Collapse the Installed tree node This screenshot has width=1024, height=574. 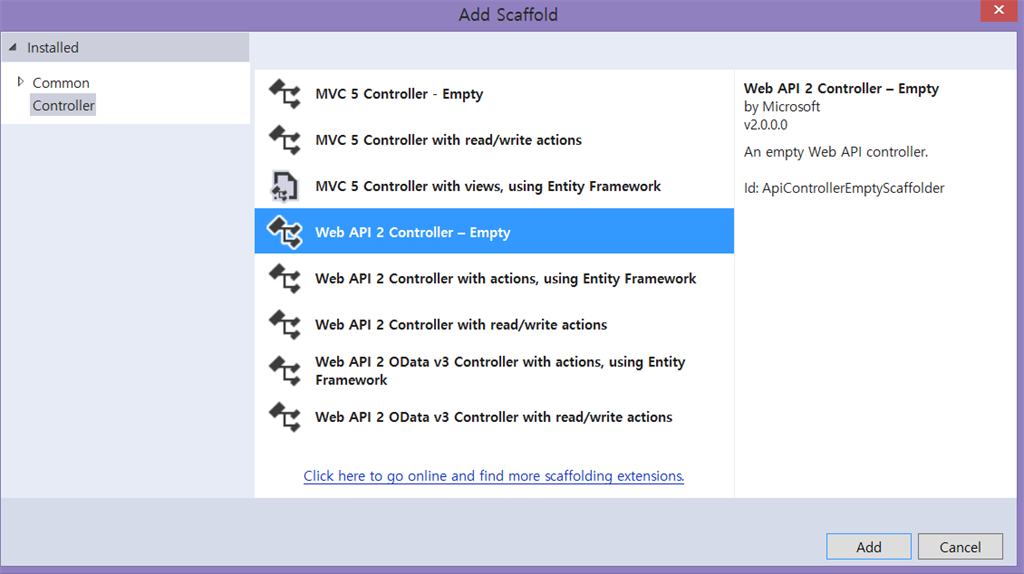(13, 47)
